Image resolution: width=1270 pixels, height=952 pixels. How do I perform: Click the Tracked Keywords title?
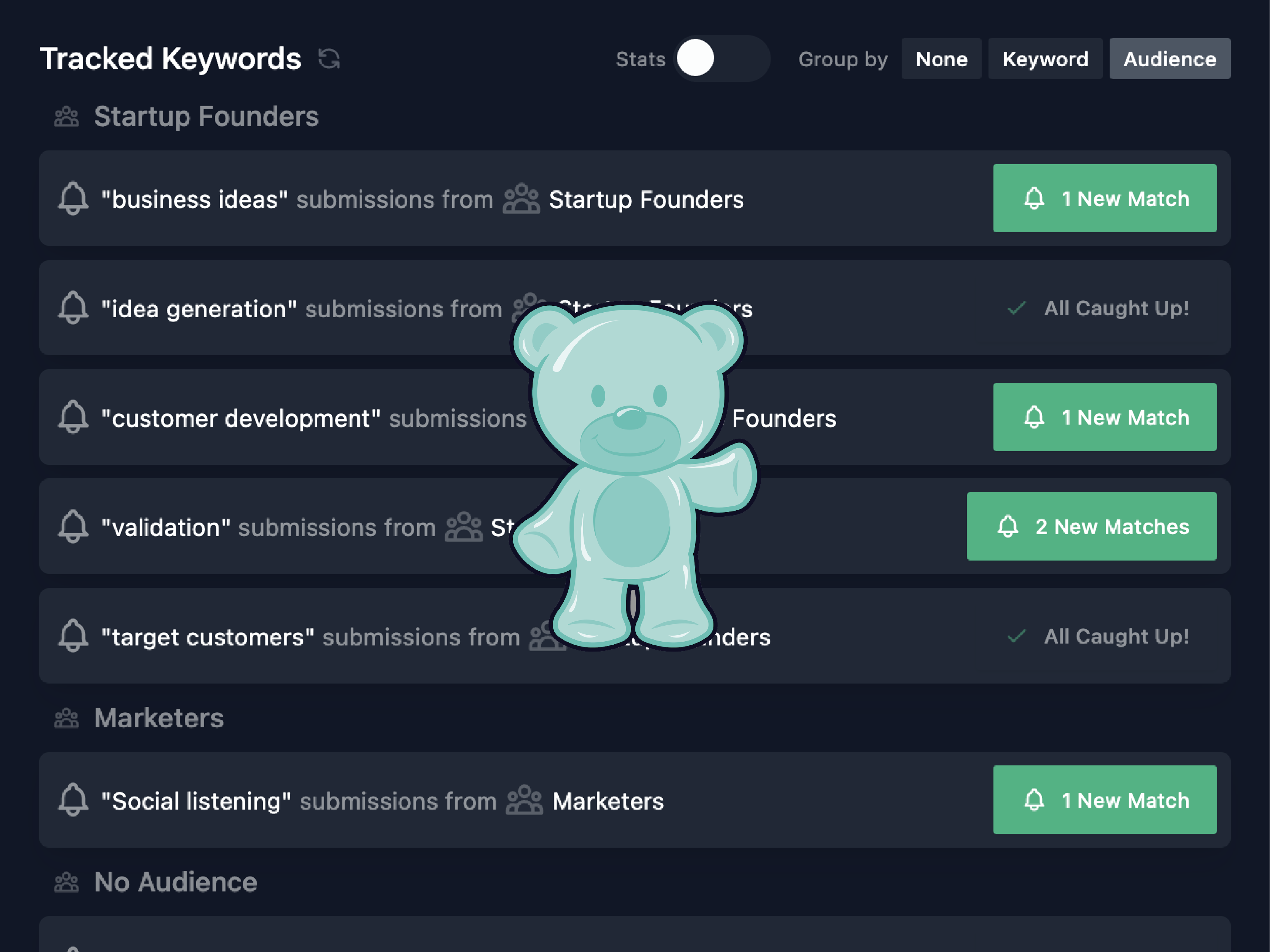pyautogui.click(x=171, y=59)
